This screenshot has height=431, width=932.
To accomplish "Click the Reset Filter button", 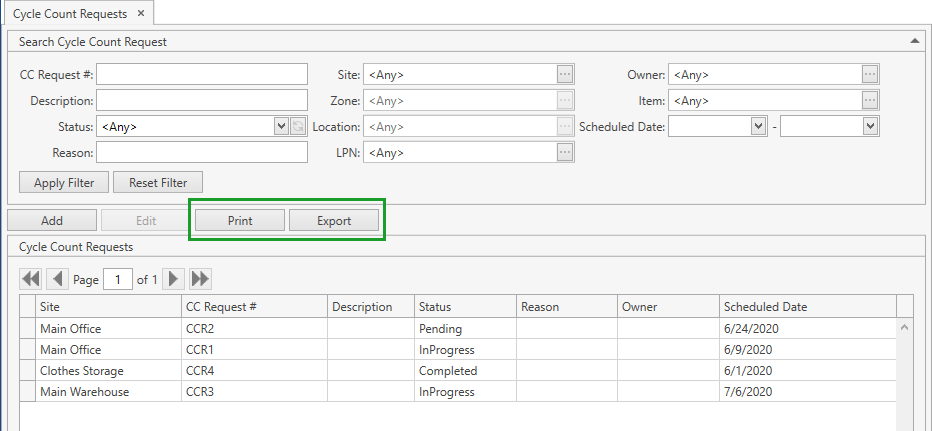I will pyautogui.click(x=158, y=183).
